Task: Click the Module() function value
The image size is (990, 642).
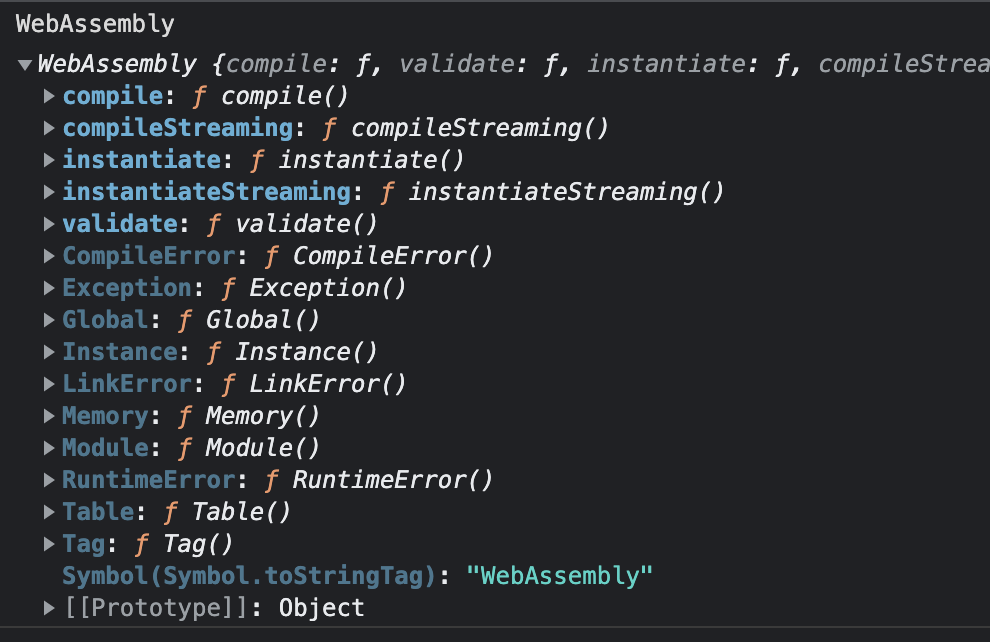Action: pos(263,448)
